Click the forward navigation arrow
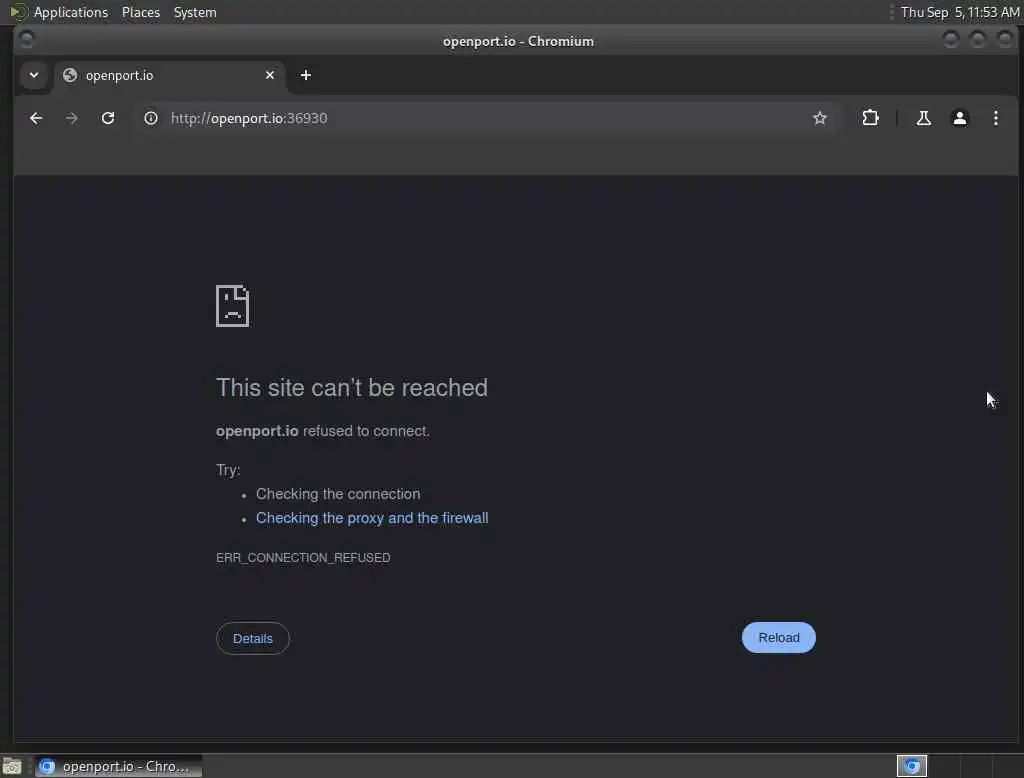This screenshot has height=778, width=1024. tap(72, 118)
